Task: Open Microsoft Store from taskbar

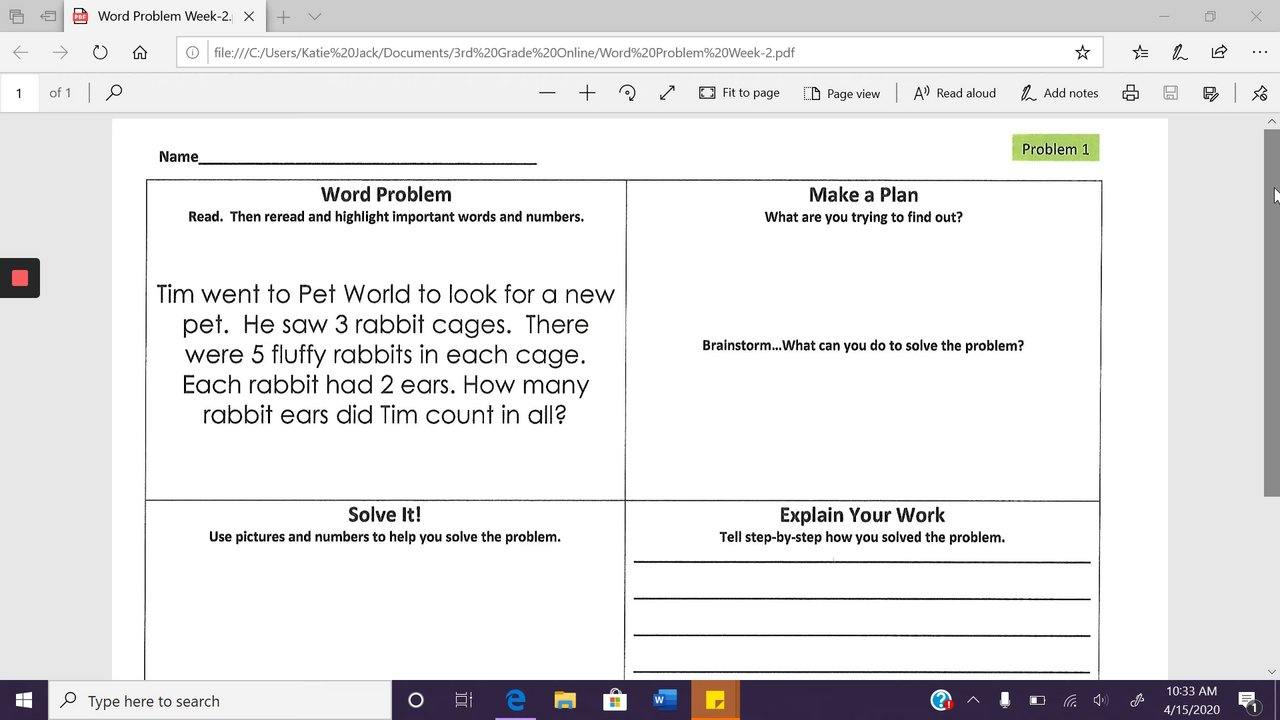Action: 614,700
